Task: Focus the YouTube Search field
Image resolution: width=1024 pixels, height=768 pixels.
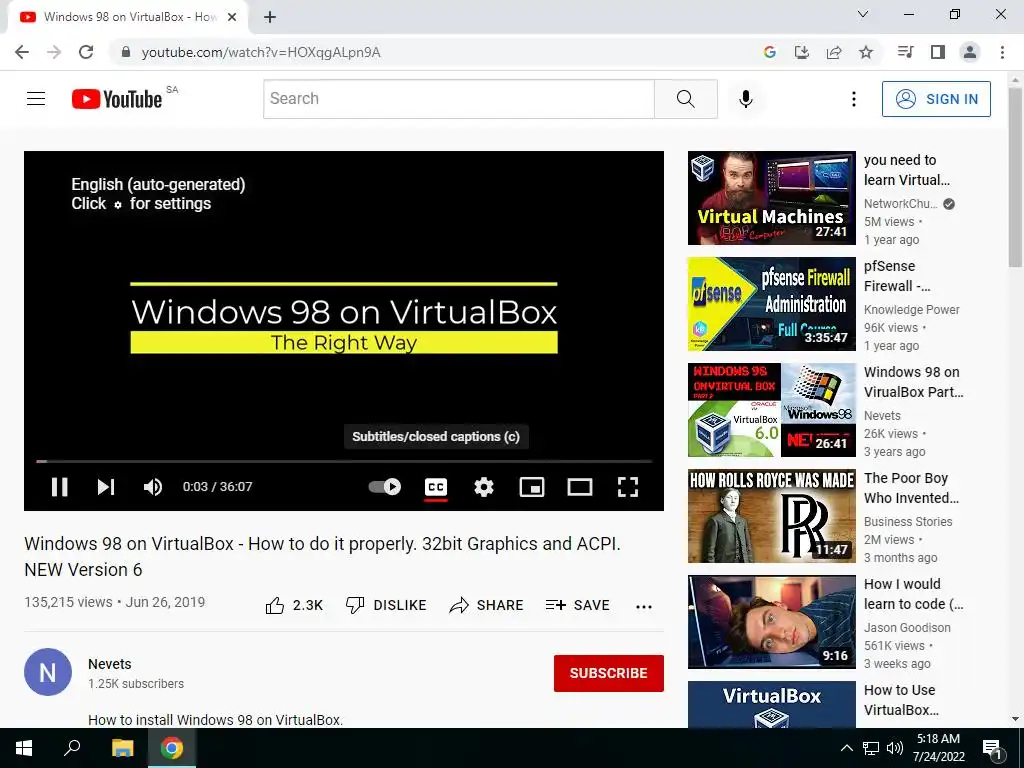Action: (458, 99)
